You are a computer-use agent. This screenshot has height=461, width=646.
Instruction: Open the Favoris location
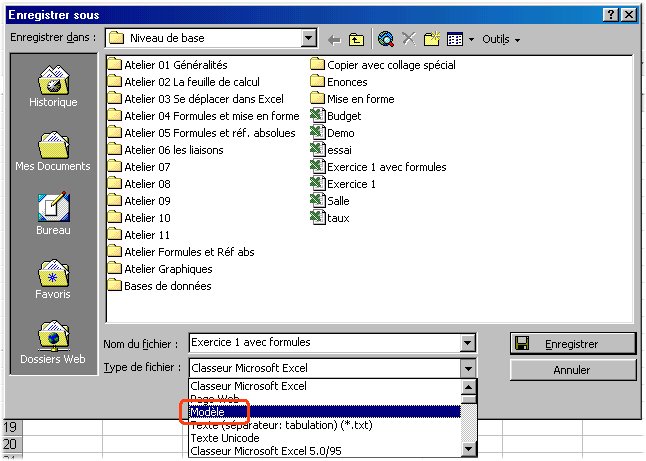53,279
